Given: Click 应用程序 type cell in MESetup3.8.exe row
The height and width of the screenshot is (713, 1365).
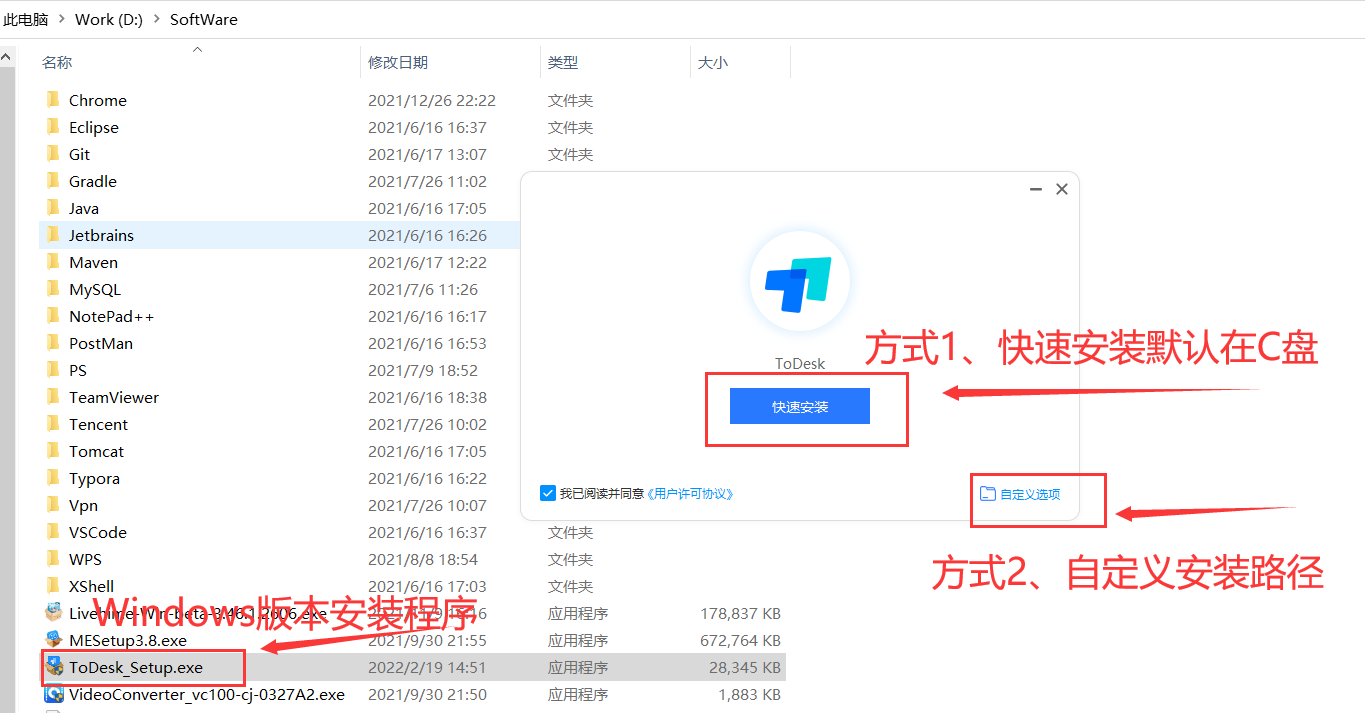Looking at the screenshot, I should click(578, 640).
